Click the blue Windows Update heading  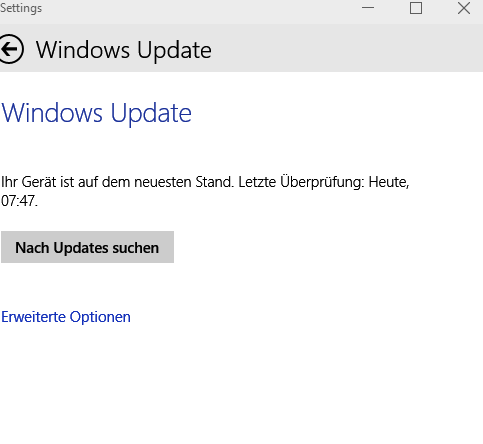96,113
